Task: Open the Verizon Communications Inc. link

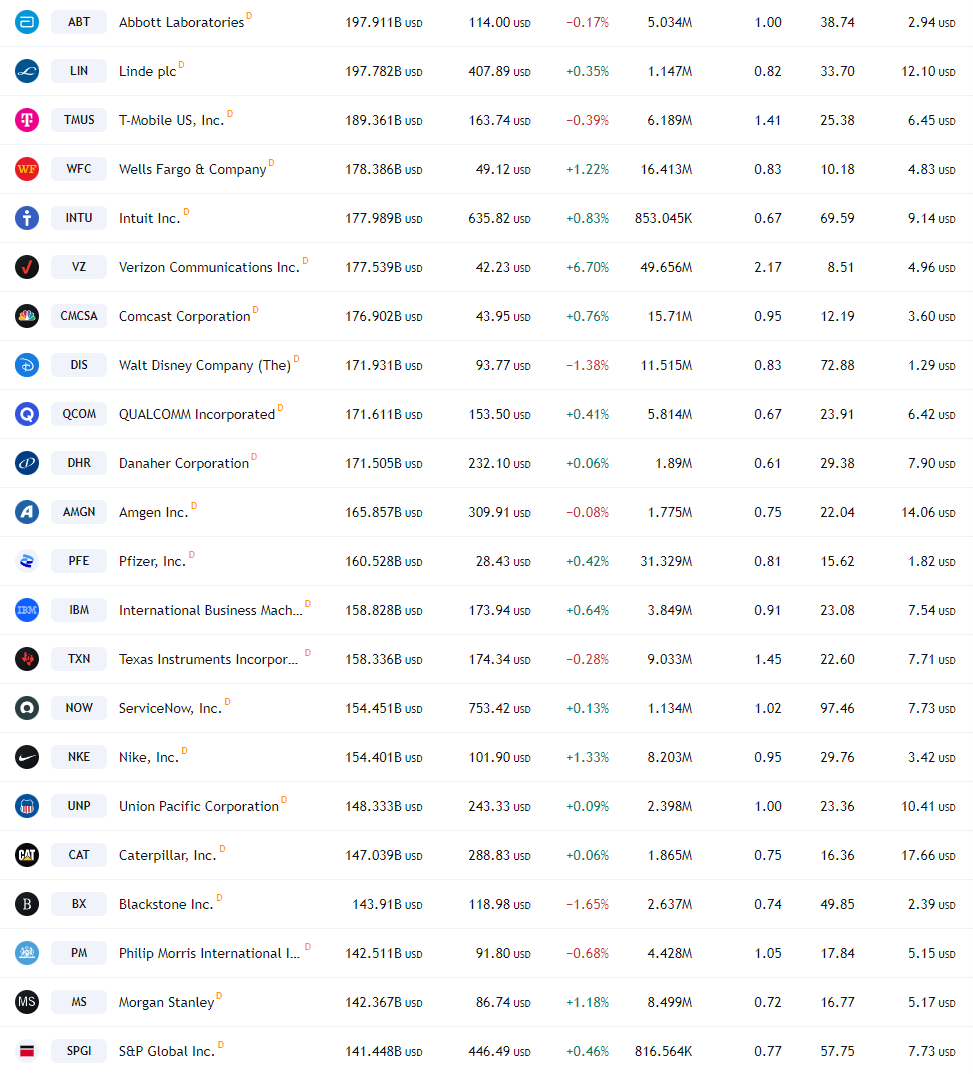Action: click(x=210, y=267)
